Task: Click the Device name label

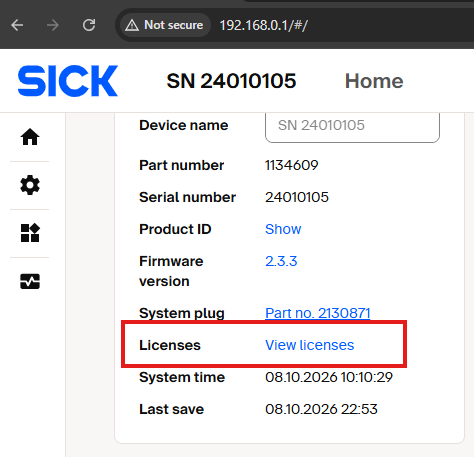Action: point(184,125)
